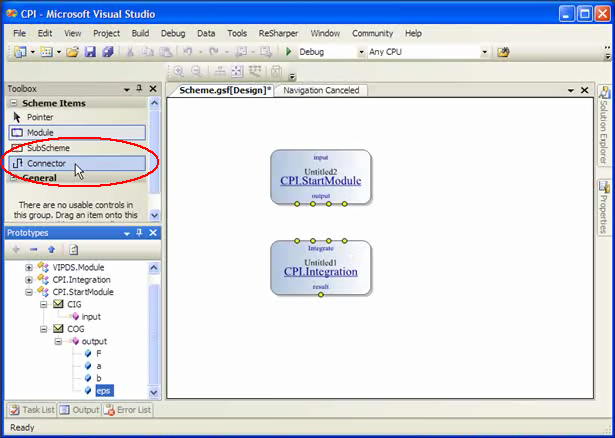Open the Community menu
The image size is (615, 438).
pyautogui.click(x=373, y=33)
